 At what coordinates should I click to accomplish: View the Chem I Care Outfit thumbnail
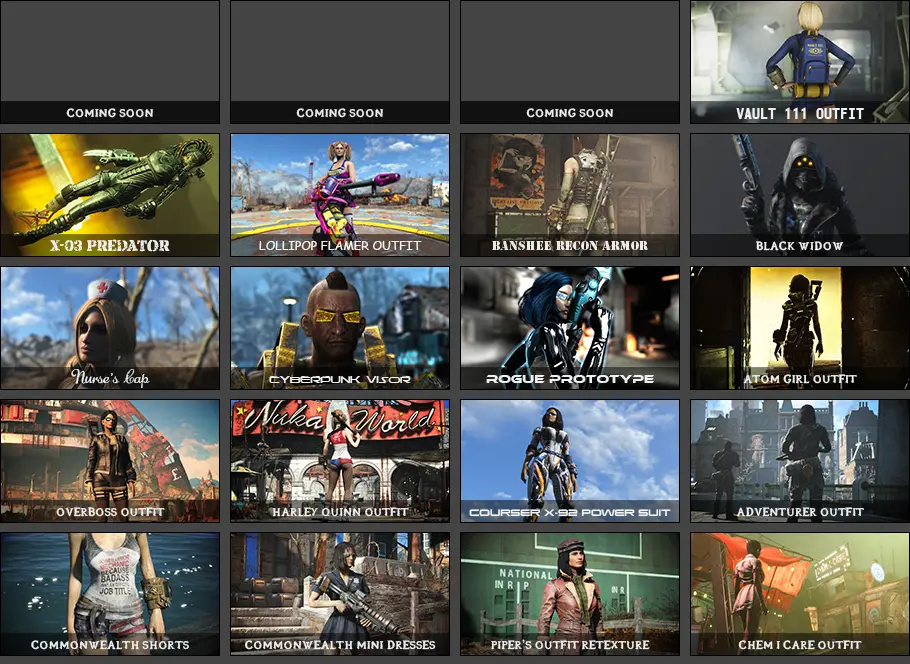click(800, 594)
